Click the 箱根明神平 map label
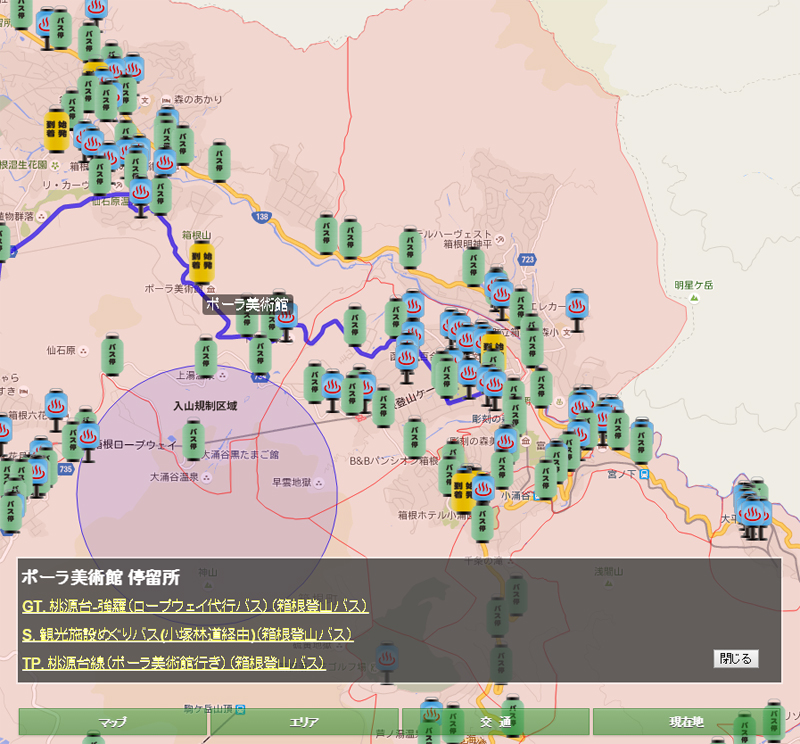Viewport: 800px width, 744px height. pyautogui.click(x=467, y=244)
